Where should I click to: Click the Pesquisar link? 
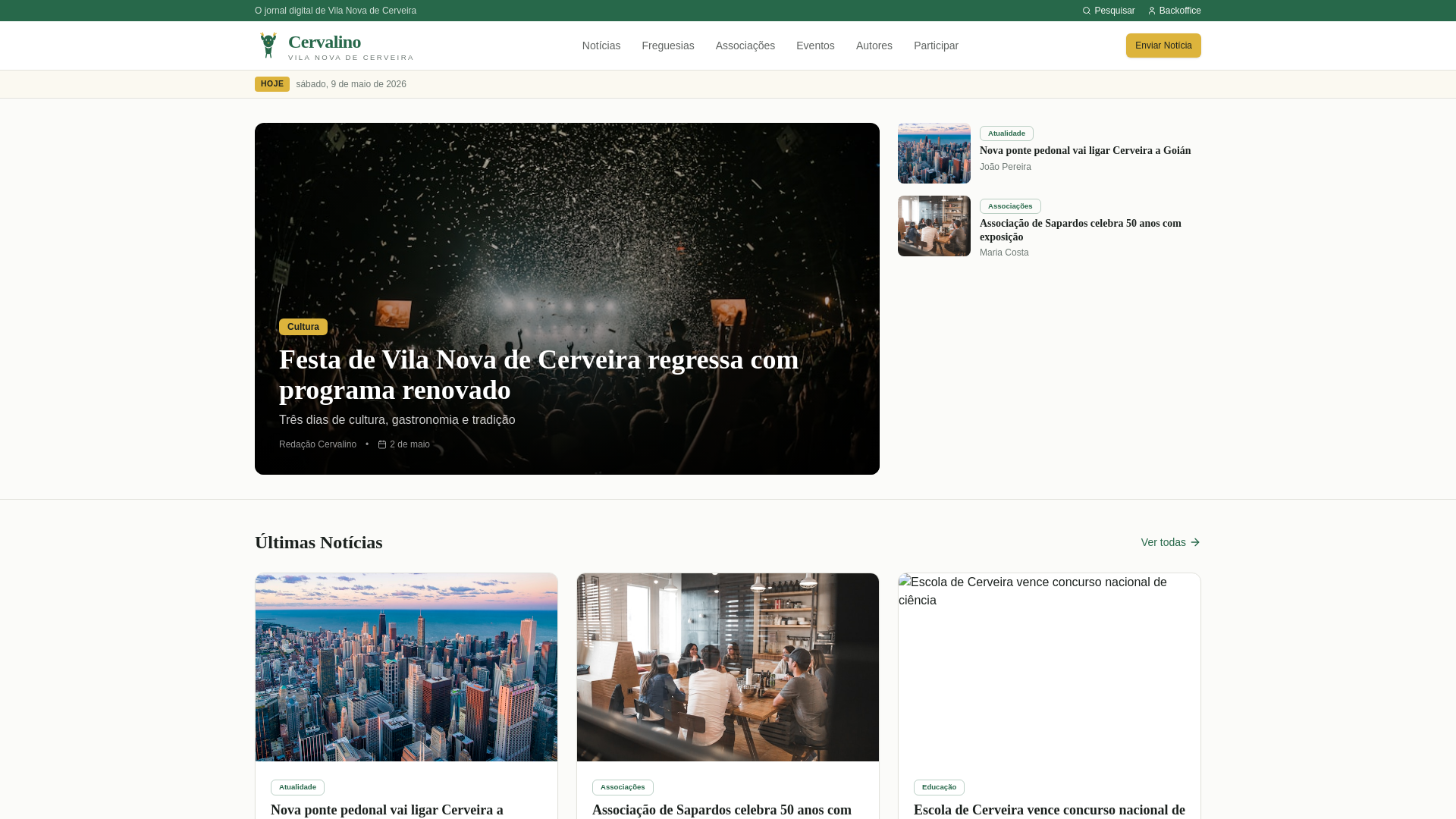point(1109,11)
